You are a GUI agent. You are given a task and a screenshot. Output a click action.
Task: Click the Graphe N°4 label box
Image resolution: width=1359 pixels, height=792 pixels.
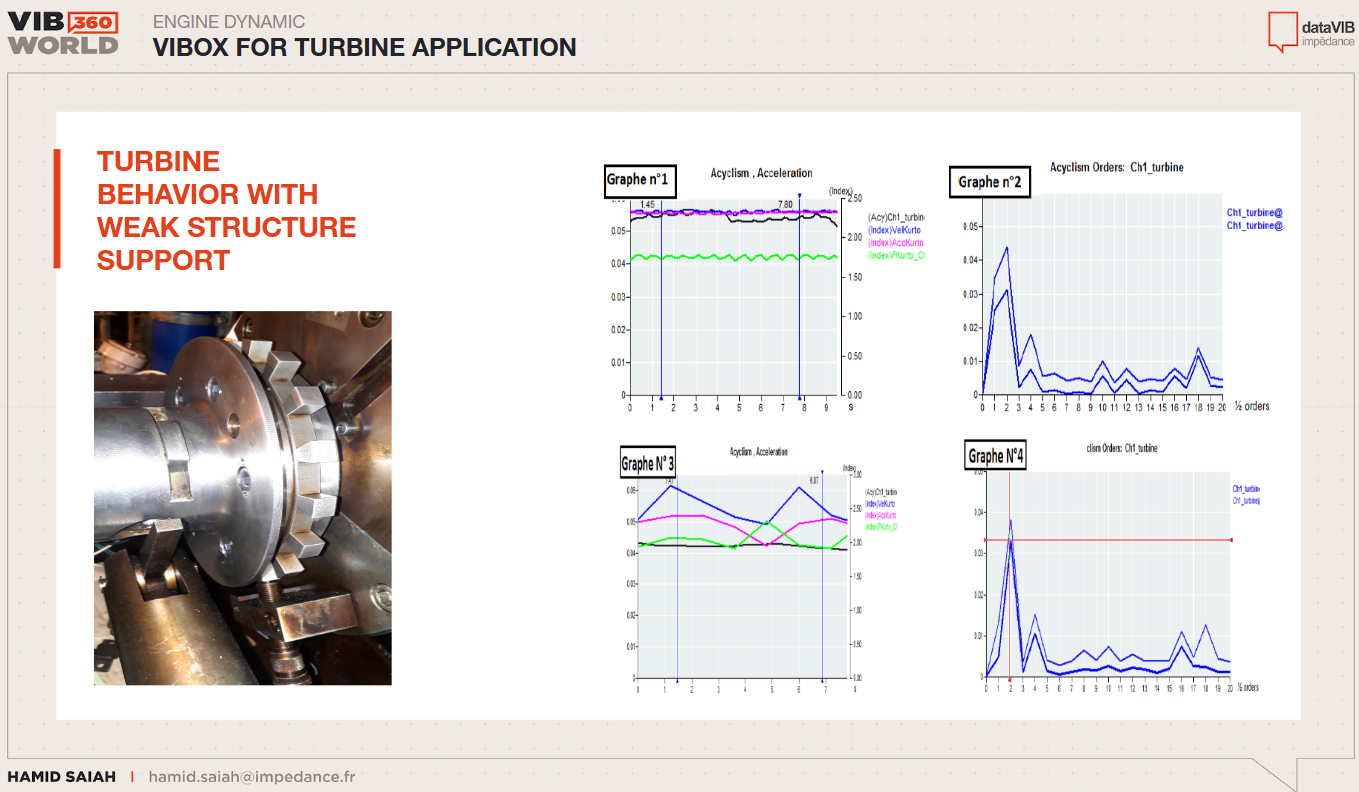(x=996, y=456)
